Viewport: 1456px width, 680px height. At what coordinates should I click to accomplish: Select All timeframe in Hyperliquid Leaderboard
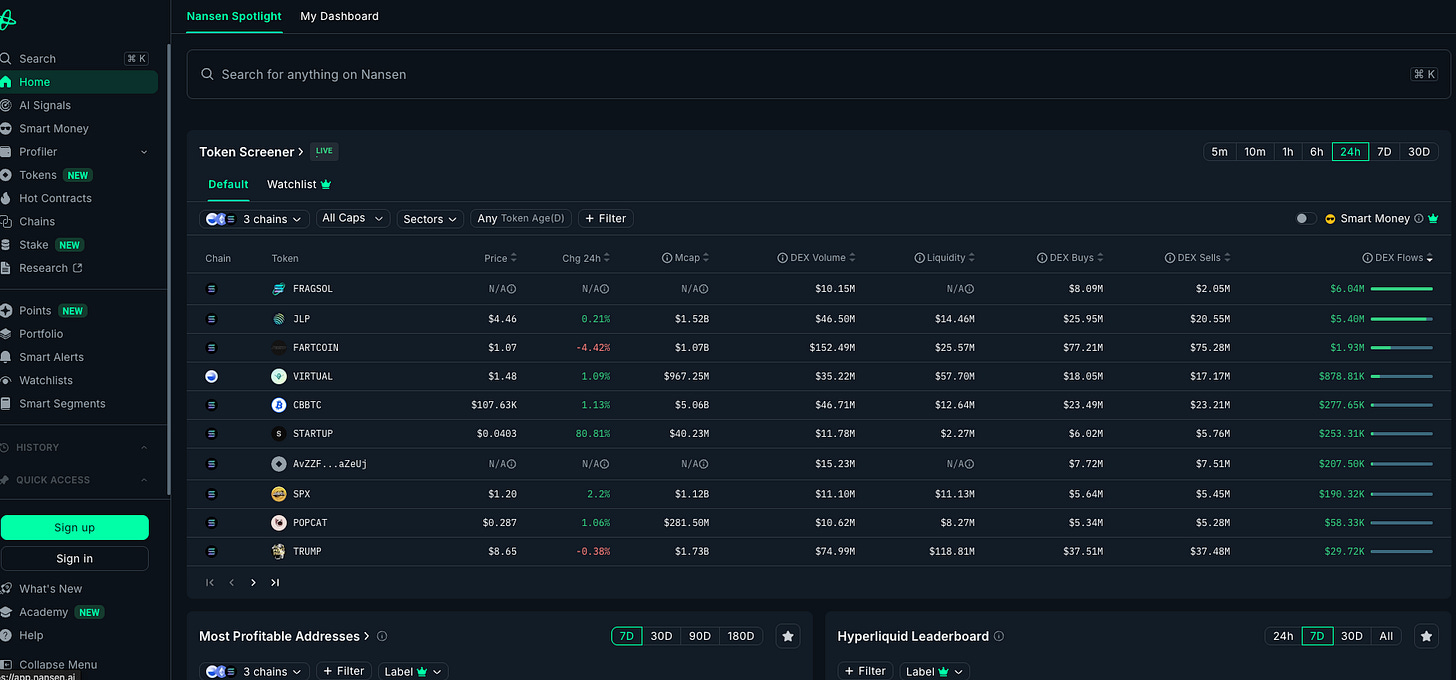click(x=1385, y=636)
